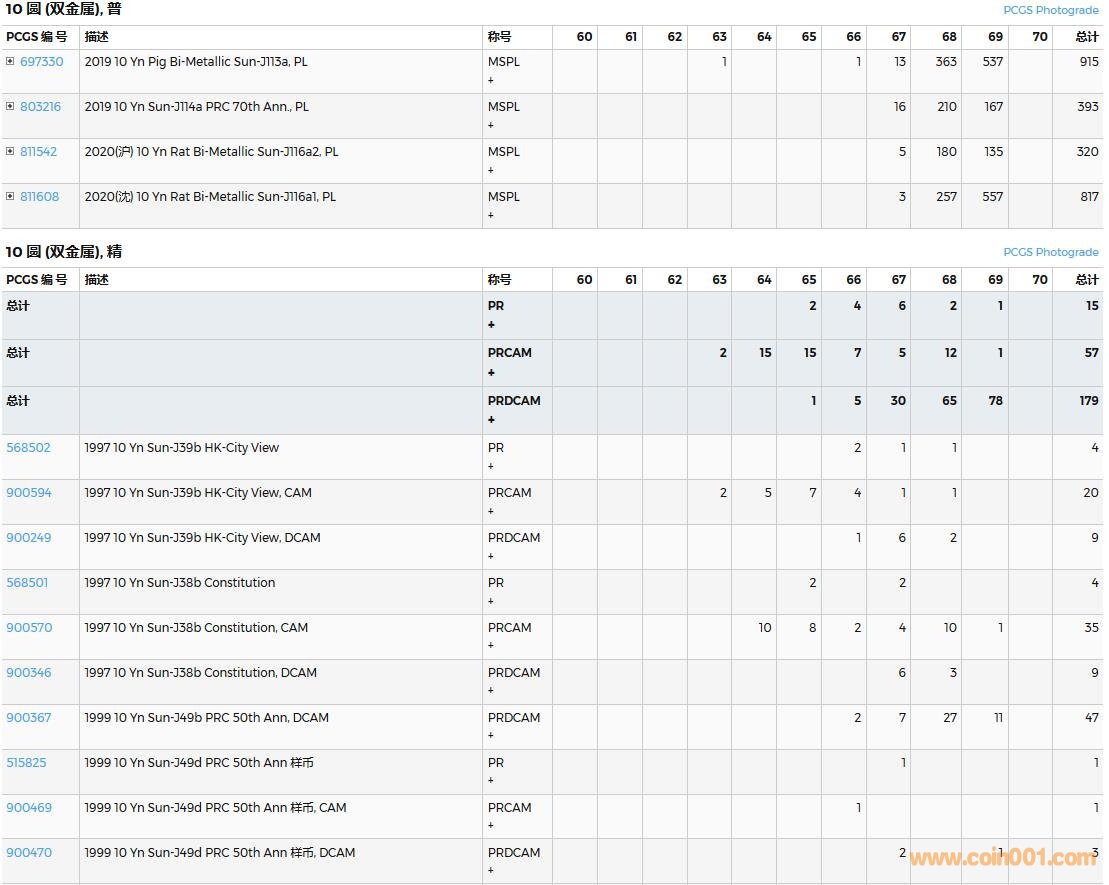Screen dimensions: 1109x885
Task: Open the PCGS Photograde link in 精 section
Action: [1050, 253]
